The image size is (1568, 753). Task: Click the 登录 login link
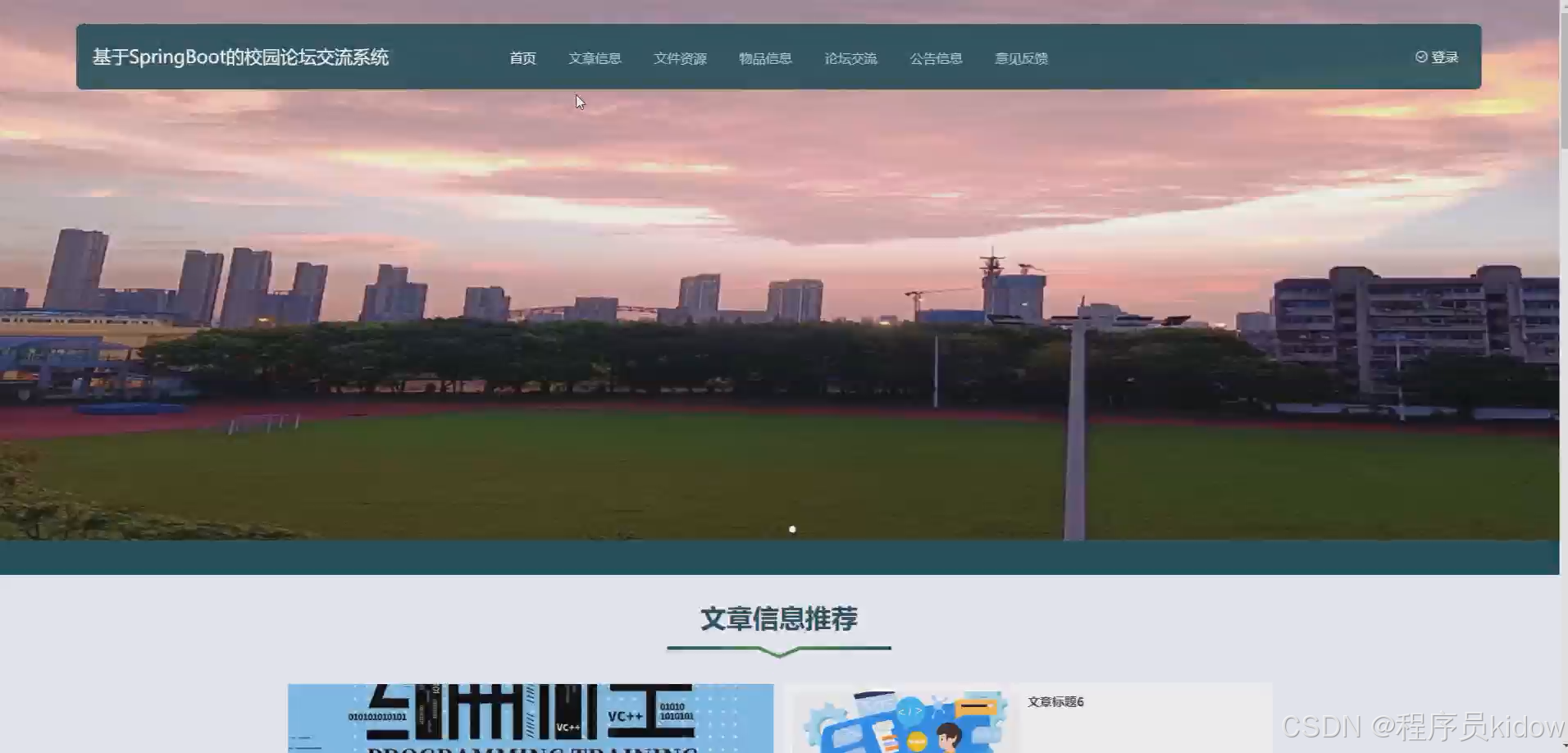coord(1443,57)
